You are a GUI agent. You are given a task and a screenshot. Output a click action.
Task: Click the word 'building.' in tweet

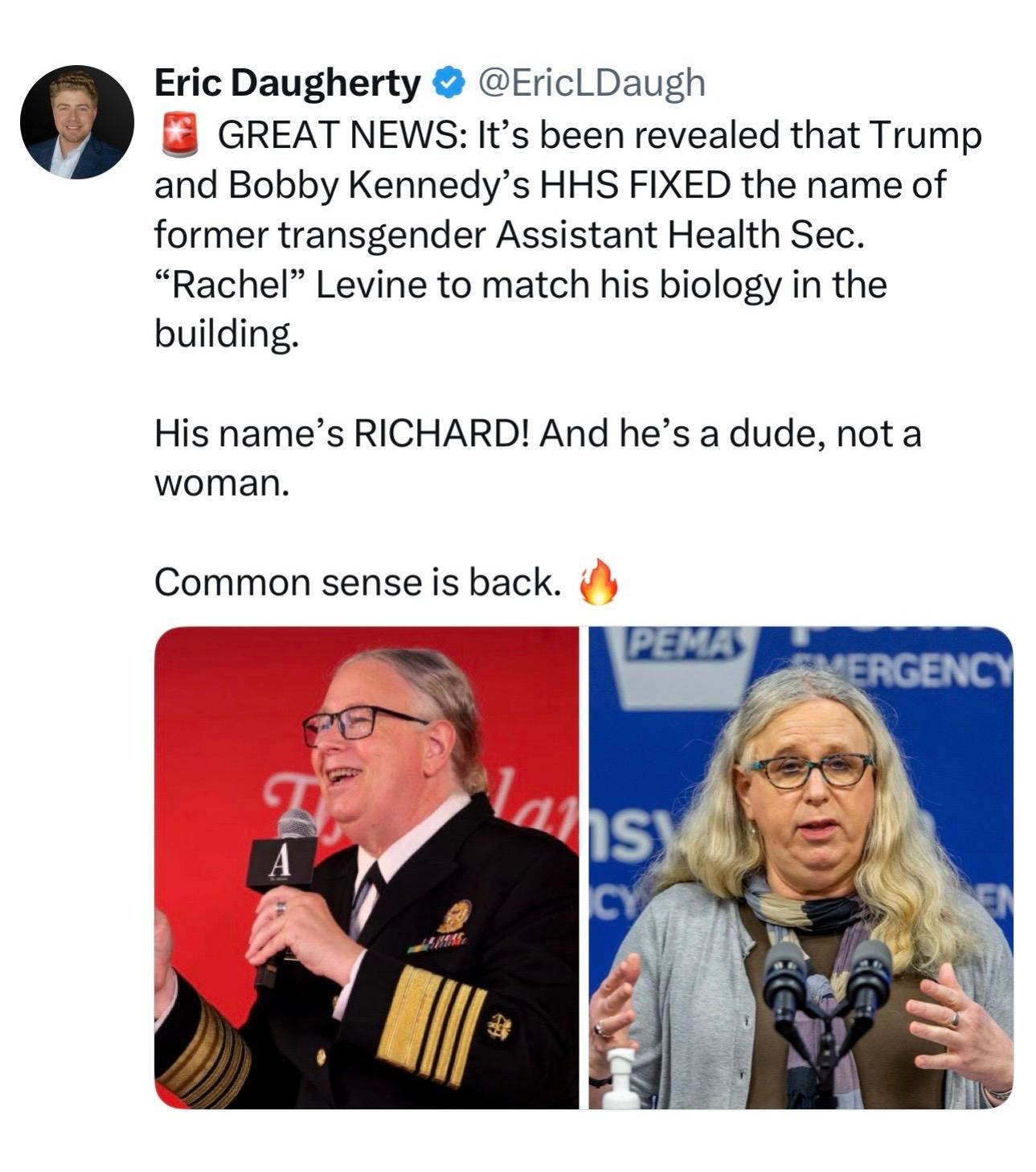(x=227, y=335)
